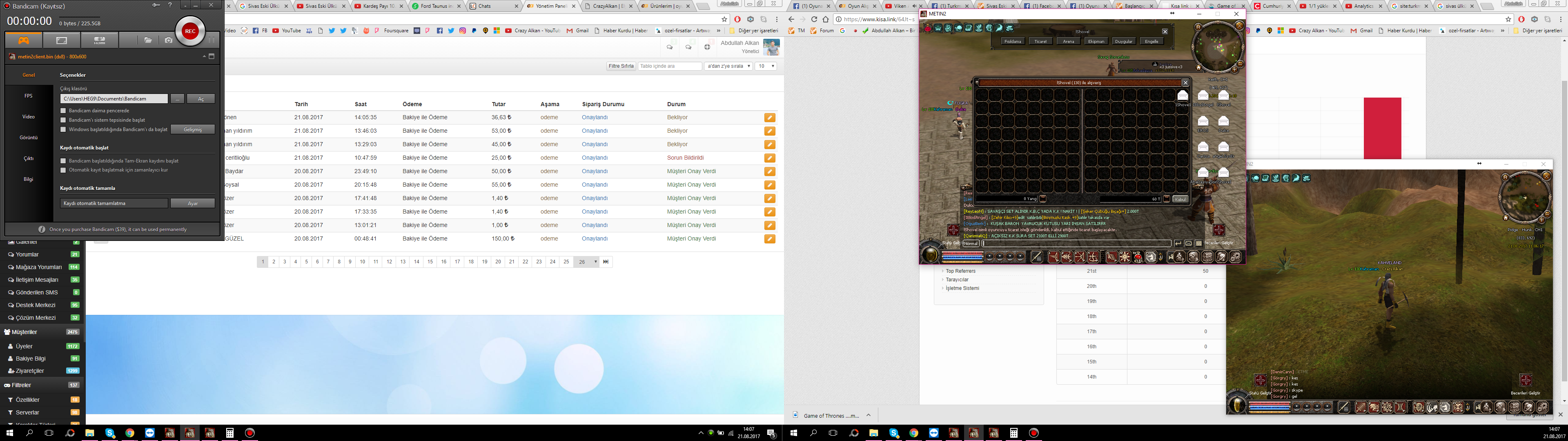Edit order row with time 14:05:35

coord(770,118)
